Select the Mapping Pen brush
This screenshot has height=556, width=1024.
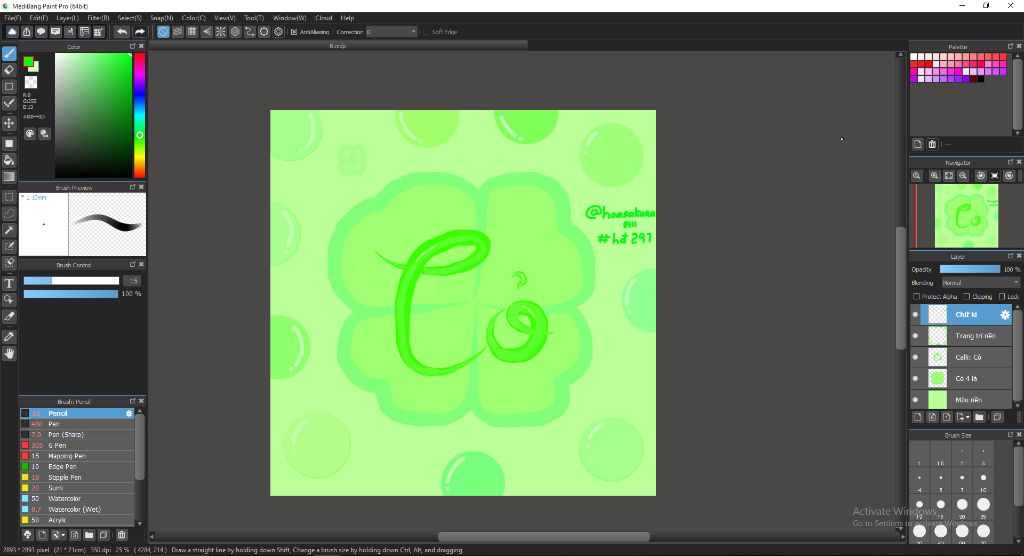coord(77,456)
